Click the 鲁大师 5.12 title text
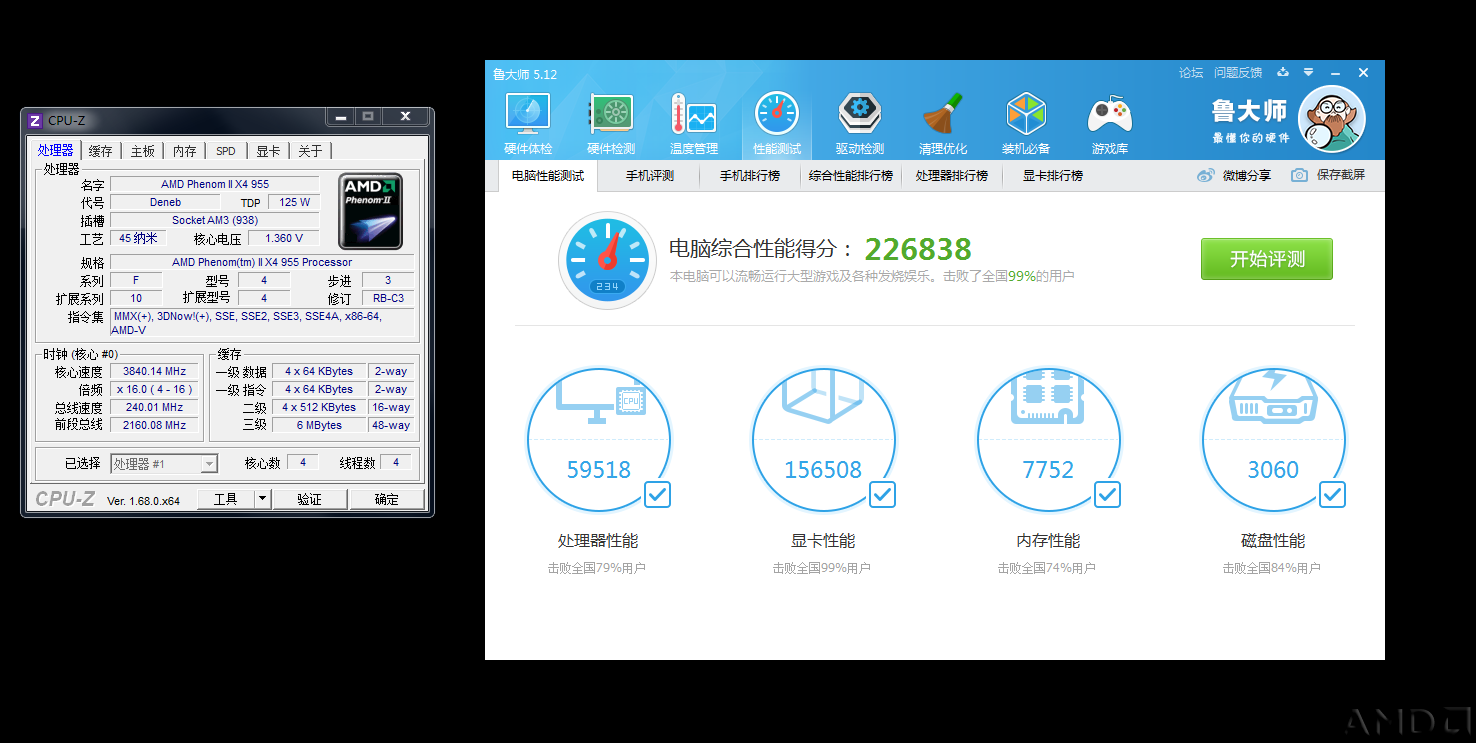The width and height of the screenshot is (1476, 743). pos(525,74)
